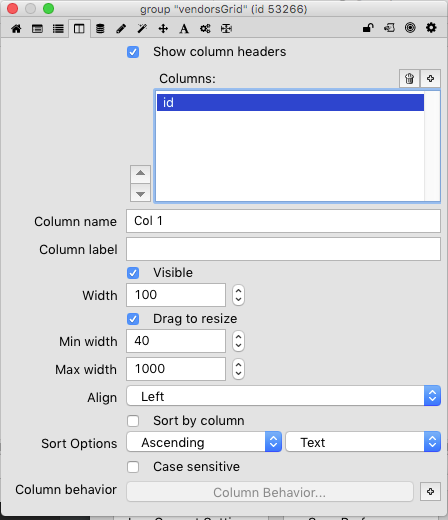Switch to the data grid database tab

[x=100, y=29]
